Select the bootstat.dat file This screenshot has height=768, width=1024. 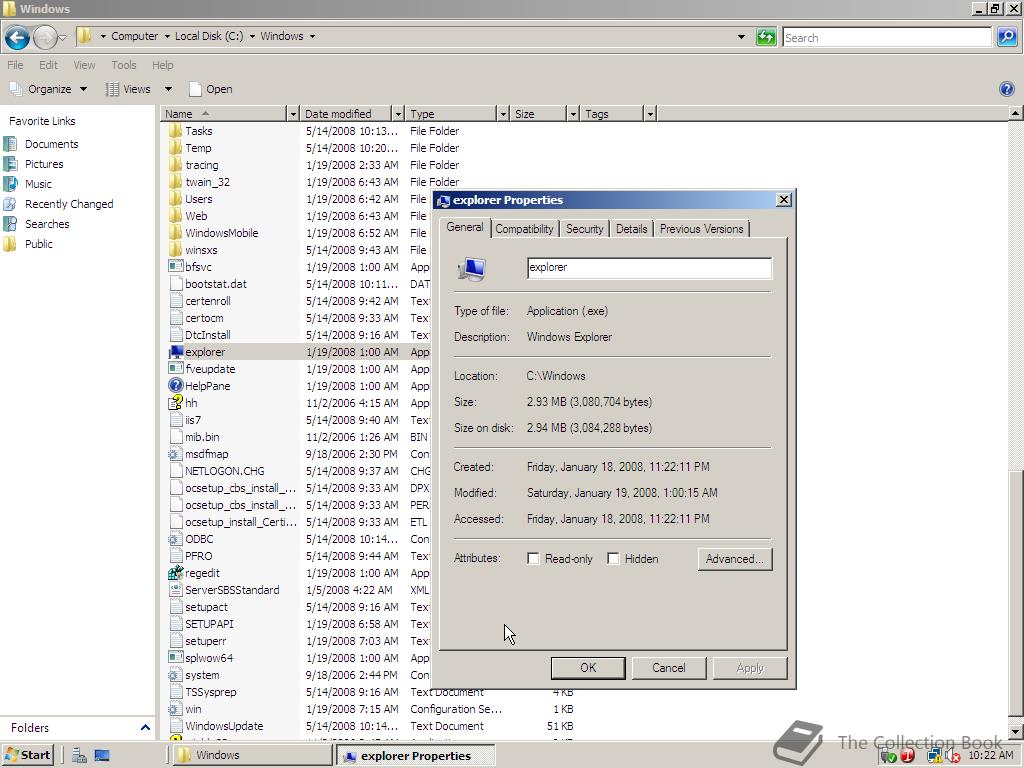tap(216, 283)
